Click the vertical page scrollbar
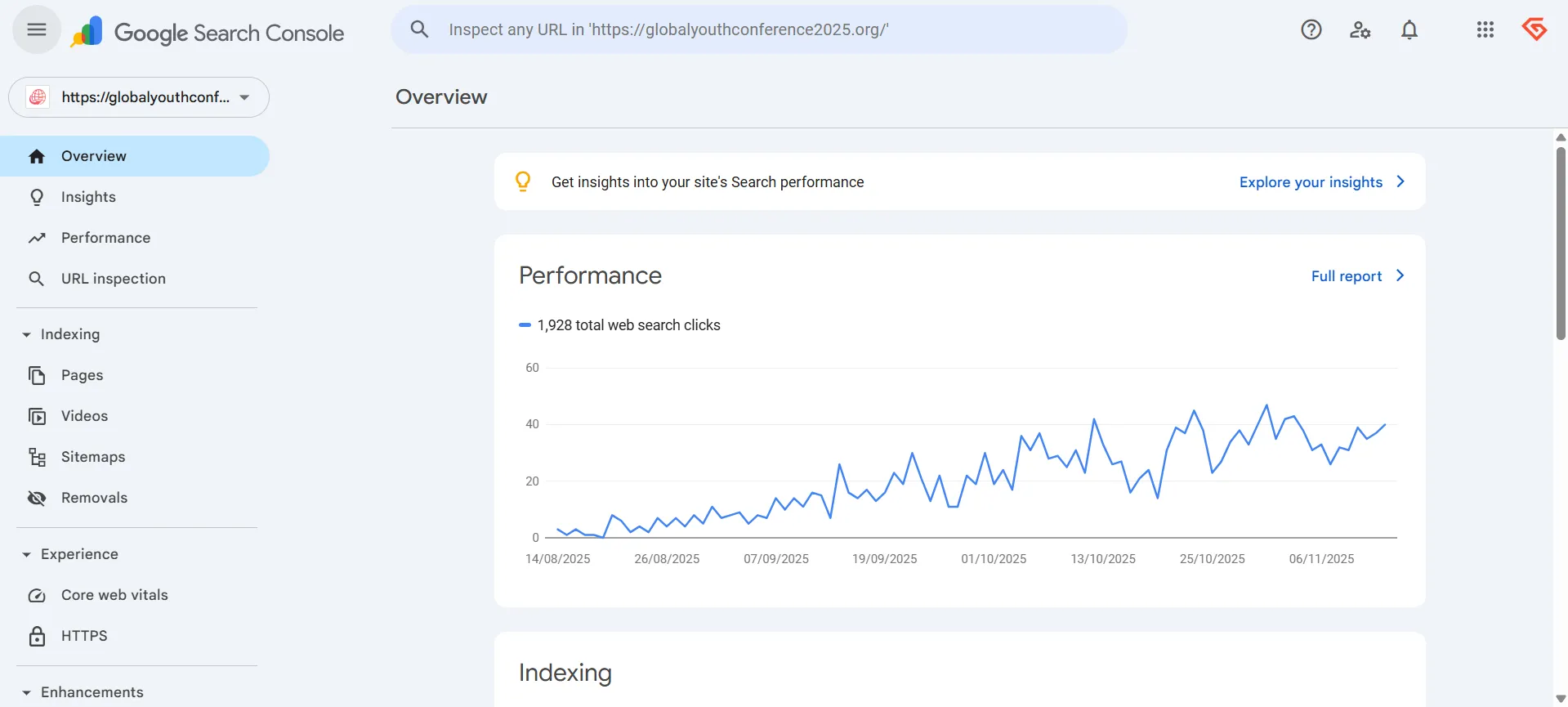The image size is (1568, 707). (x=1561, y=245)
